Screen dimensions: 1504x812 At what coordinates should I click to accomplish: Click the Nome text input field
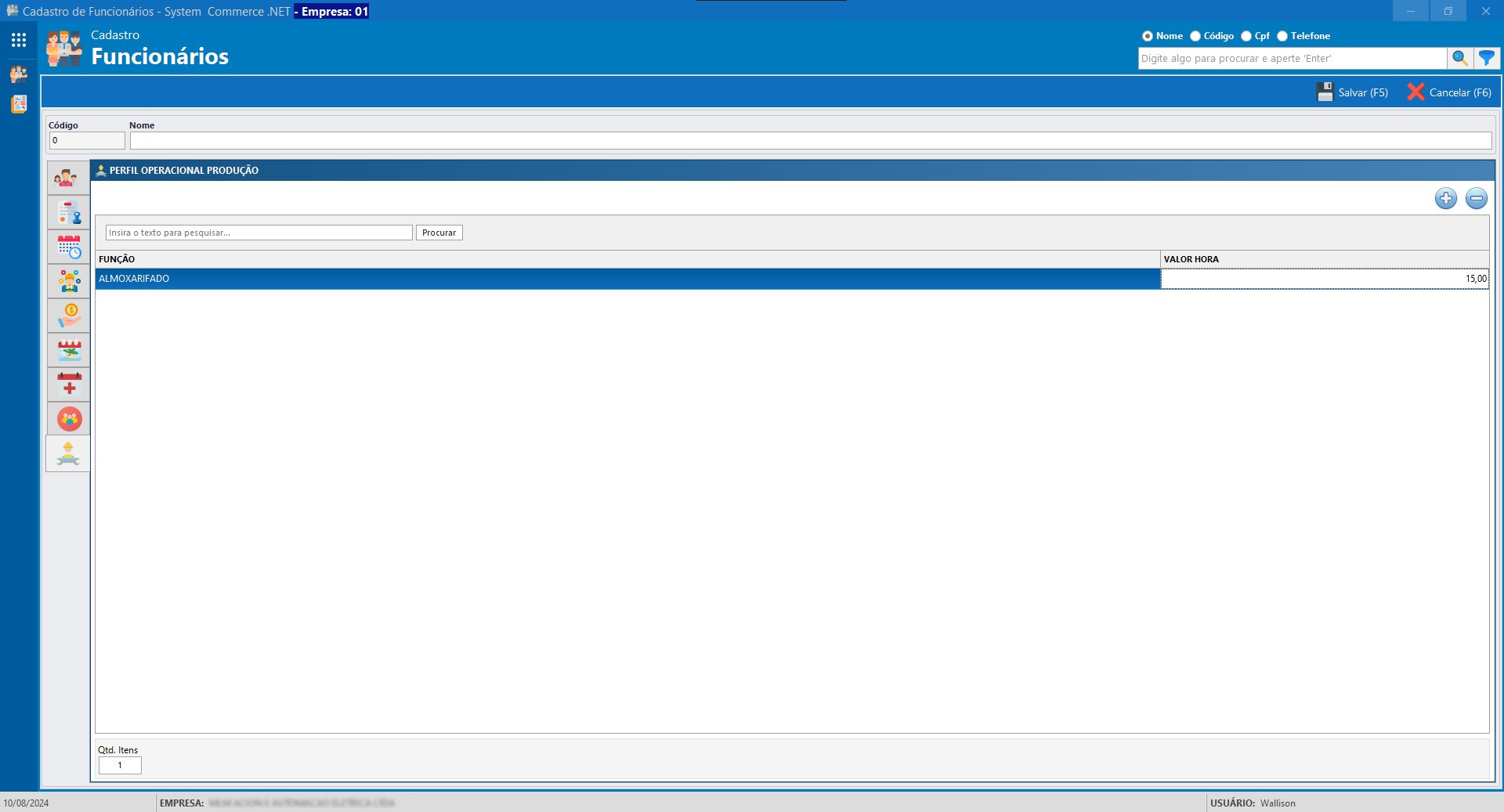(x=810, y=141)
